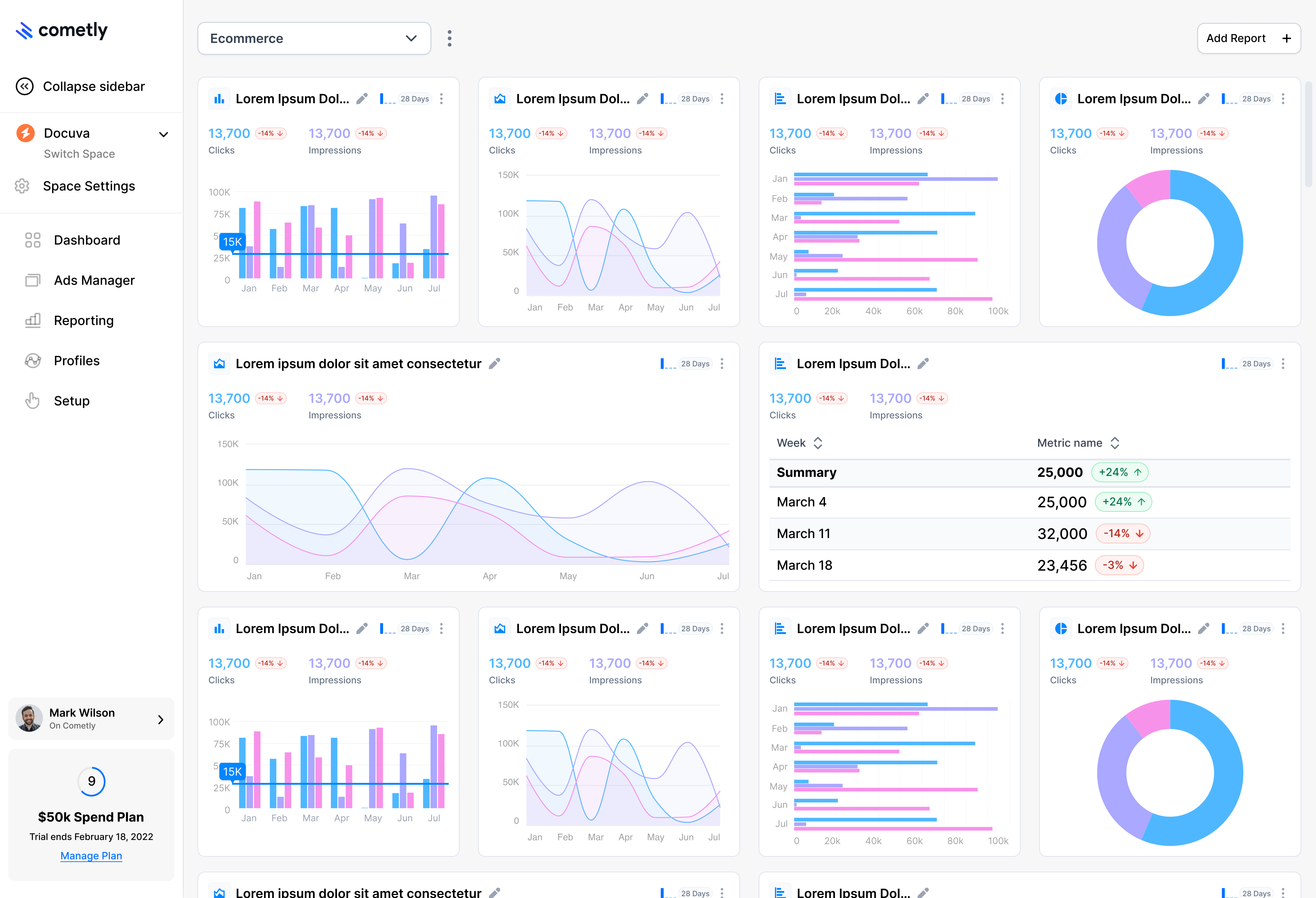This screenshot has width=1316, height=898.
Task: Click the page vertical scrollbar
Action: click(x=1309, y=134)
